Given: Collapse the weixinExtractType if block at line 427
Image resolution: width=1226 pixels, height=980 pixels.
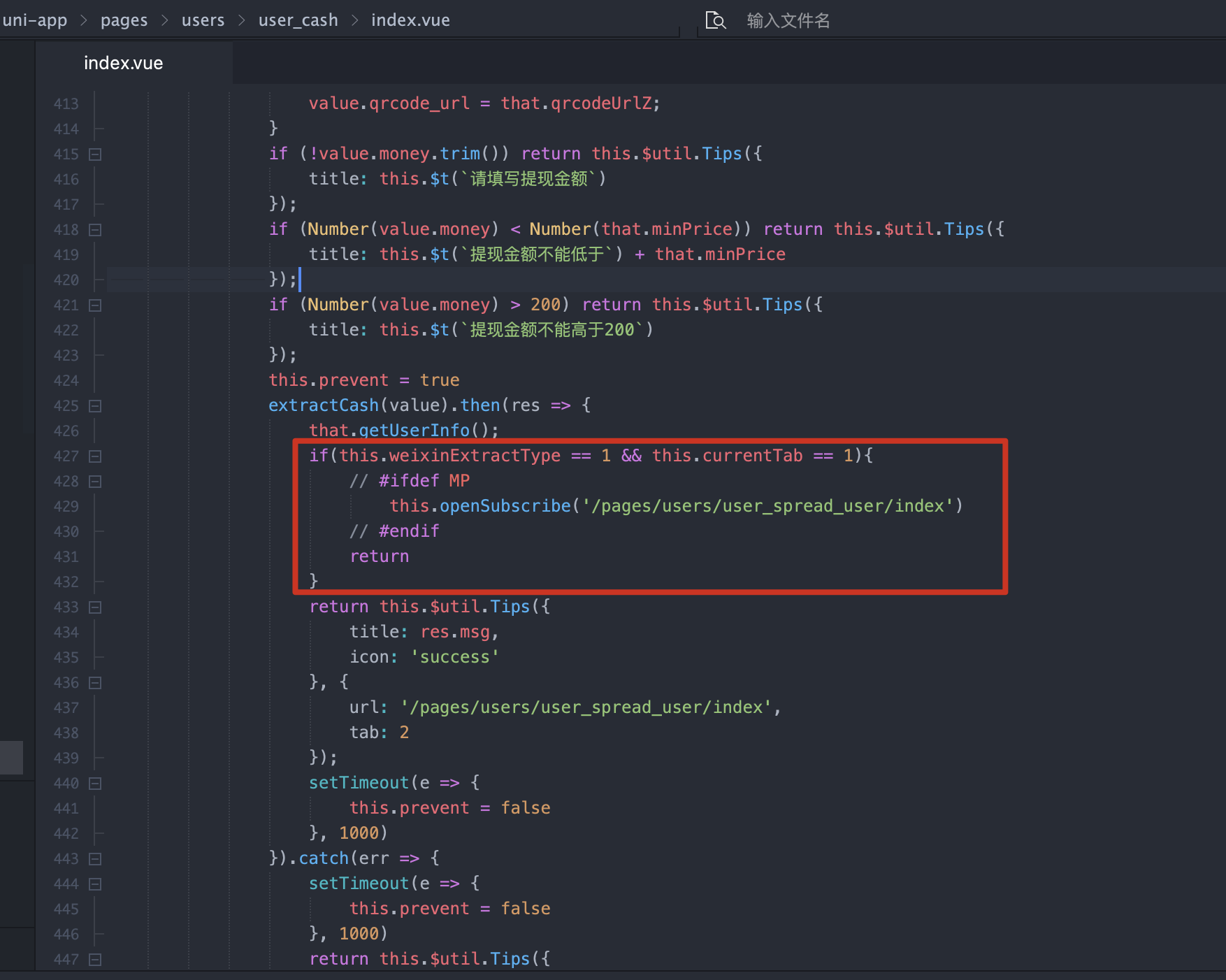Looking at the screenshot, I should pyautogui.click(x=96, y=456).
